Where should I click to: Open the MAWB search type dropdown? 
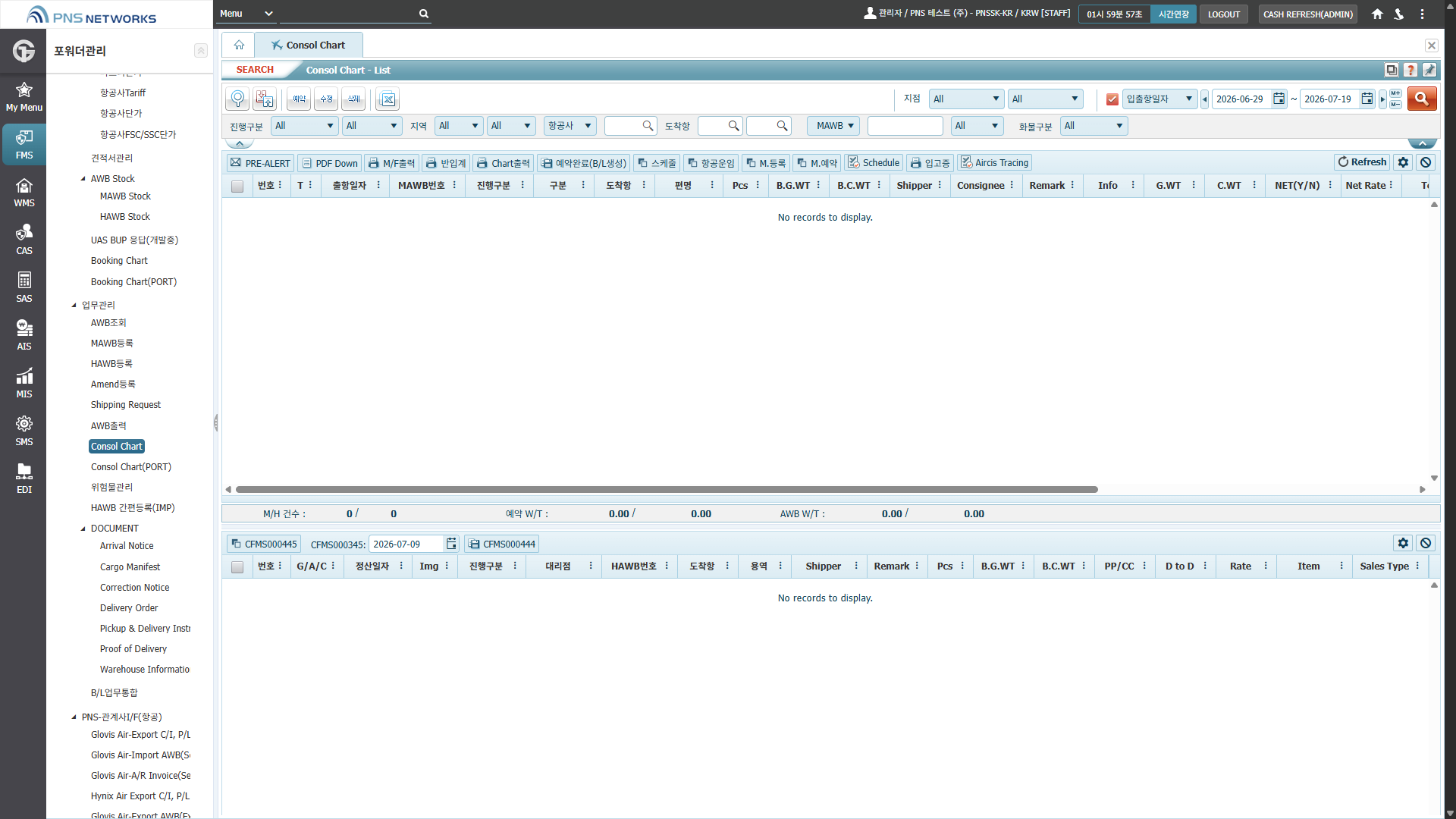point(833,126)
